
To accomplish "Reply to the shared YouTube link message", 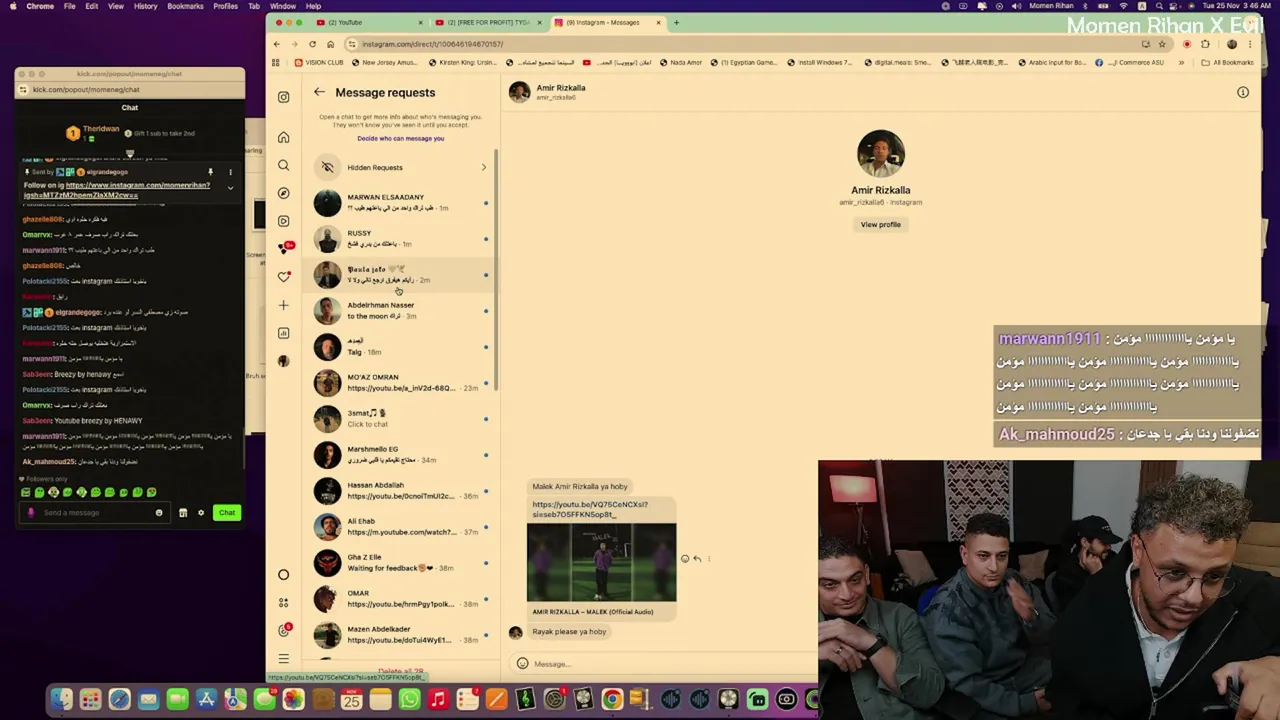I will point(697,559).
